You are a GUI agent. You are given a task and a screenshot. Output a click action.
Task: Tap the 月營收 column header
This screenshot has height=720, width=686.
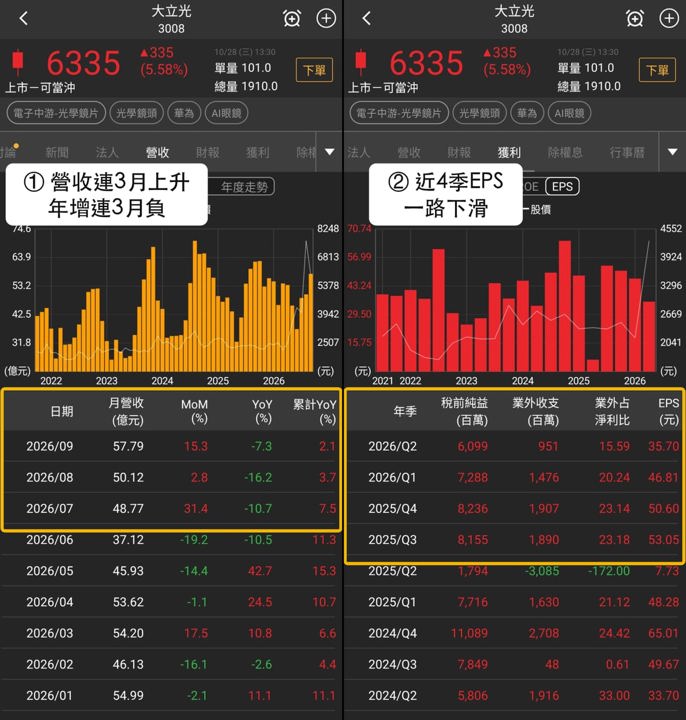(x=127, y=411)
